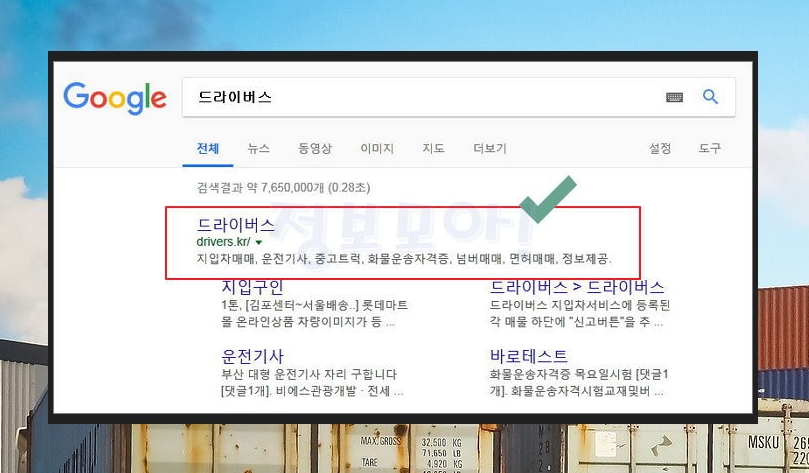Open the 도구 search tools
This screenshot has width=809, height=473.
tap(709, 149)
